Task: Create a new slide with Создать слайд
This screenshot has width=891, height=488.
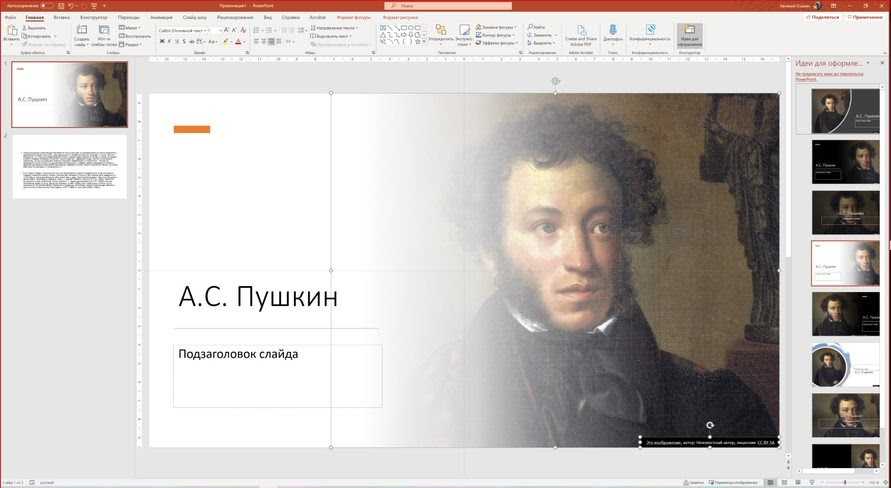Action: pos(82,34)
